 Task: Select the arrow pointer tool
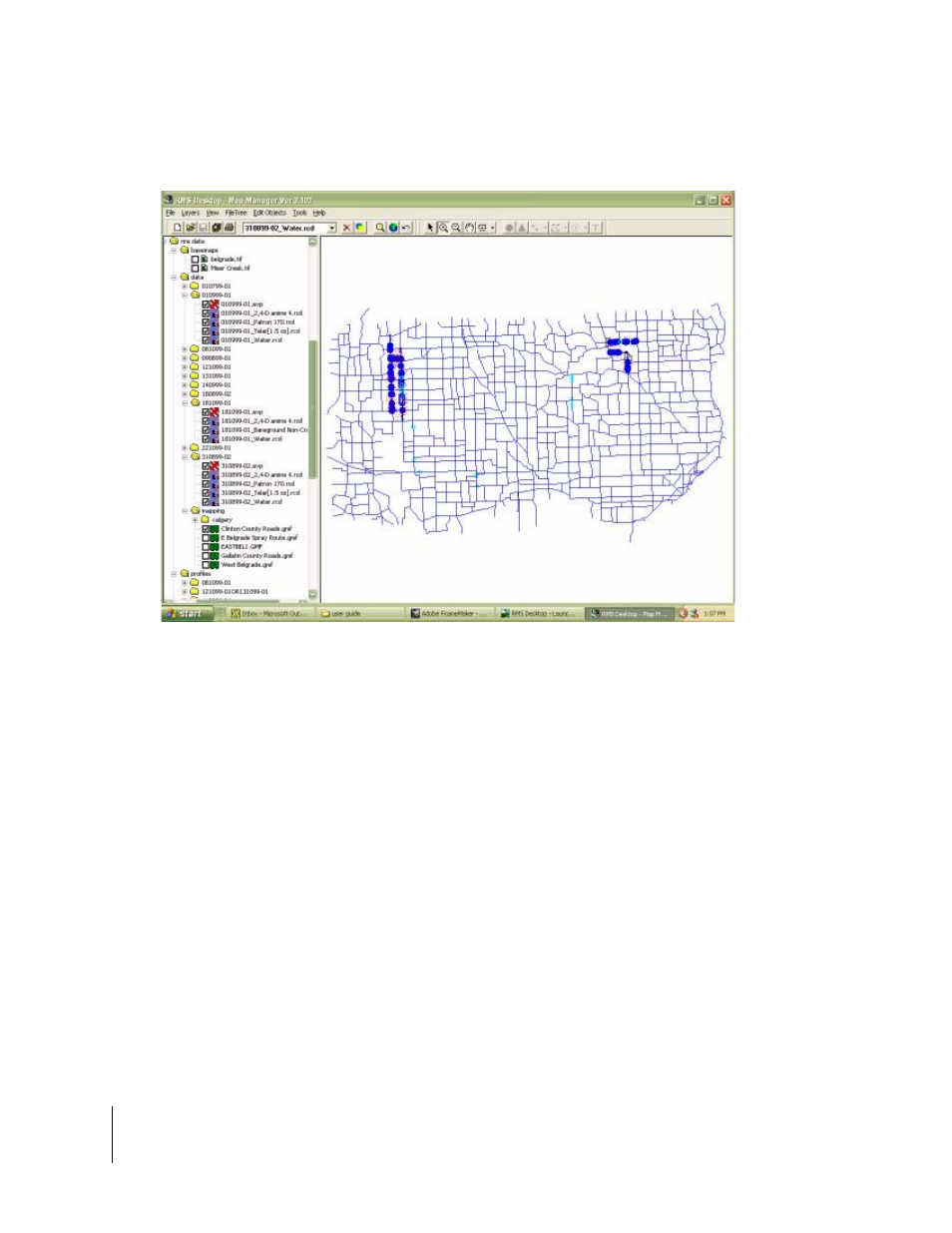pyautogui.click(x=430, y=228)
